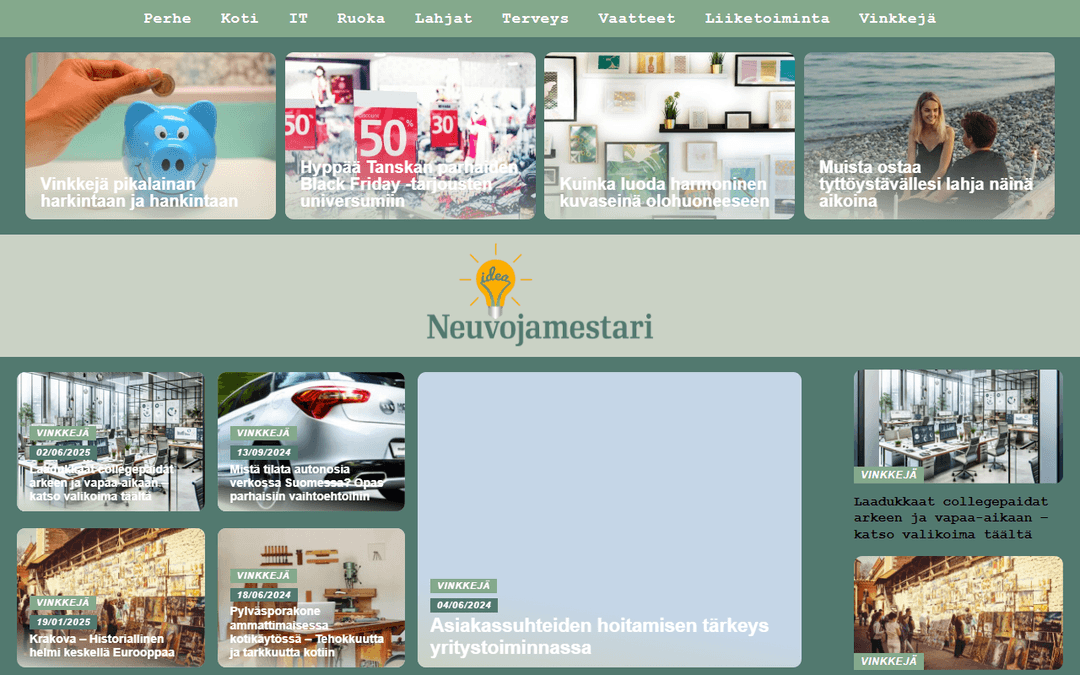Click headline 'Muista ostaa tyttöystävällesi lahja'

[x=926, y=184]
